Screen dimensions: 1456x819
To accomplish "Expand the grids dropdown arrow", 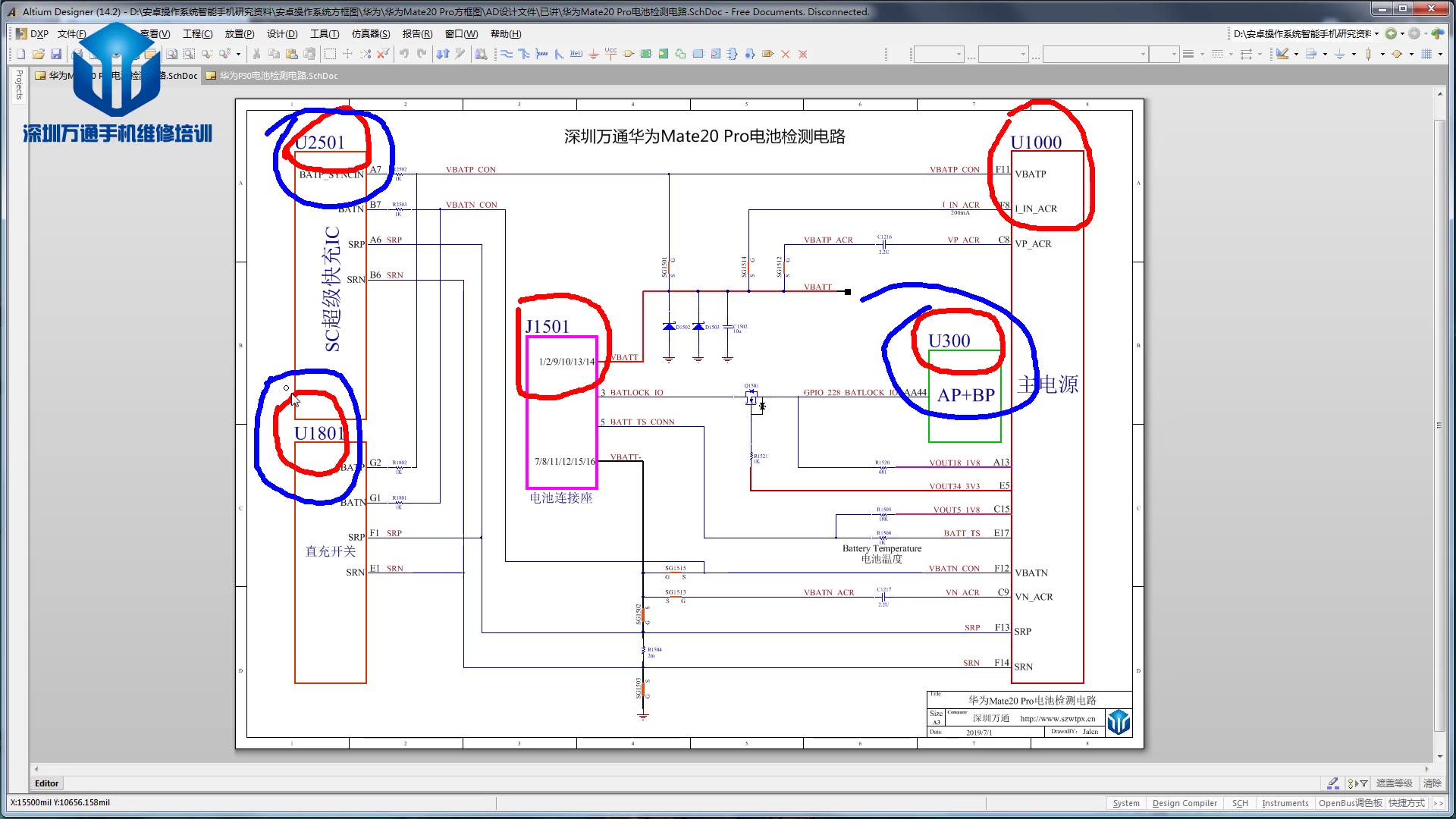I will coord(1440,54).
